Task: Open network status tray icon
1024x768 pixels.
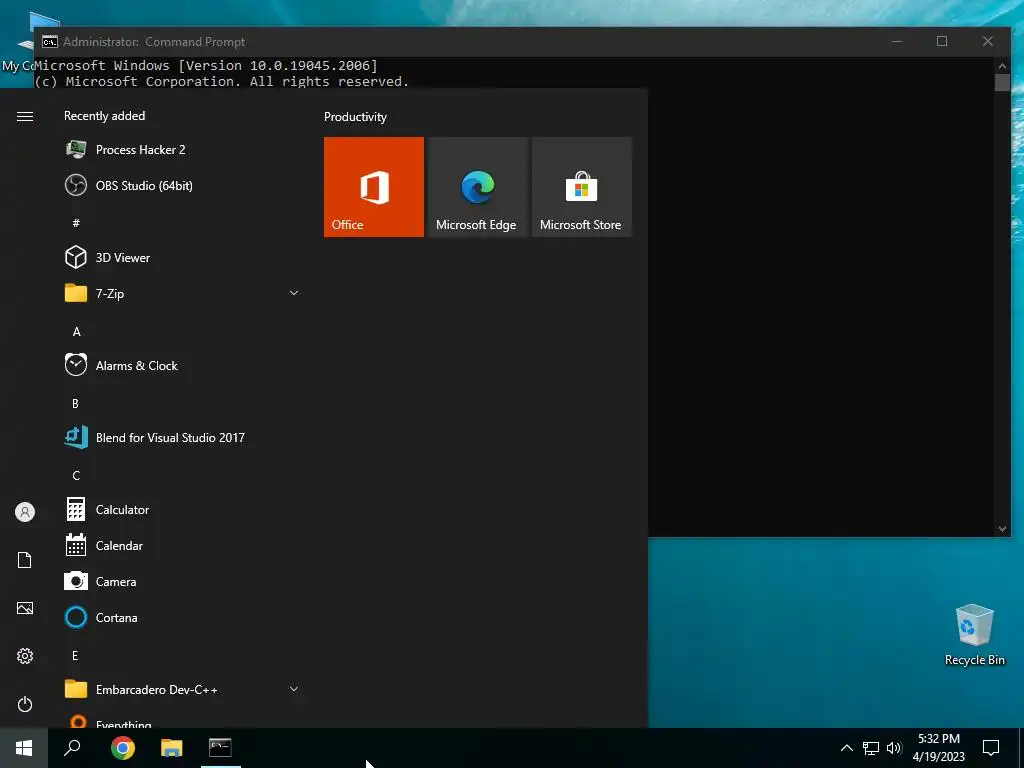Action: point(871,748)
